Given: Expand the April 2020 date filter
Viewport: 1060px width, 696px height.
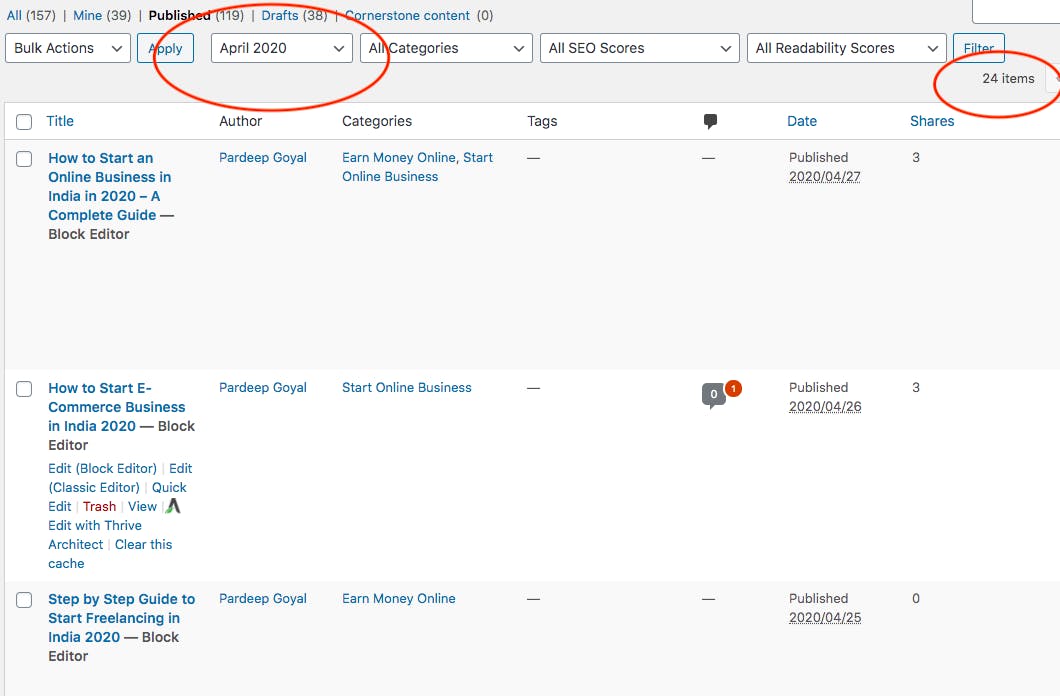Looking at the screenshot, I should coord(281,48).
